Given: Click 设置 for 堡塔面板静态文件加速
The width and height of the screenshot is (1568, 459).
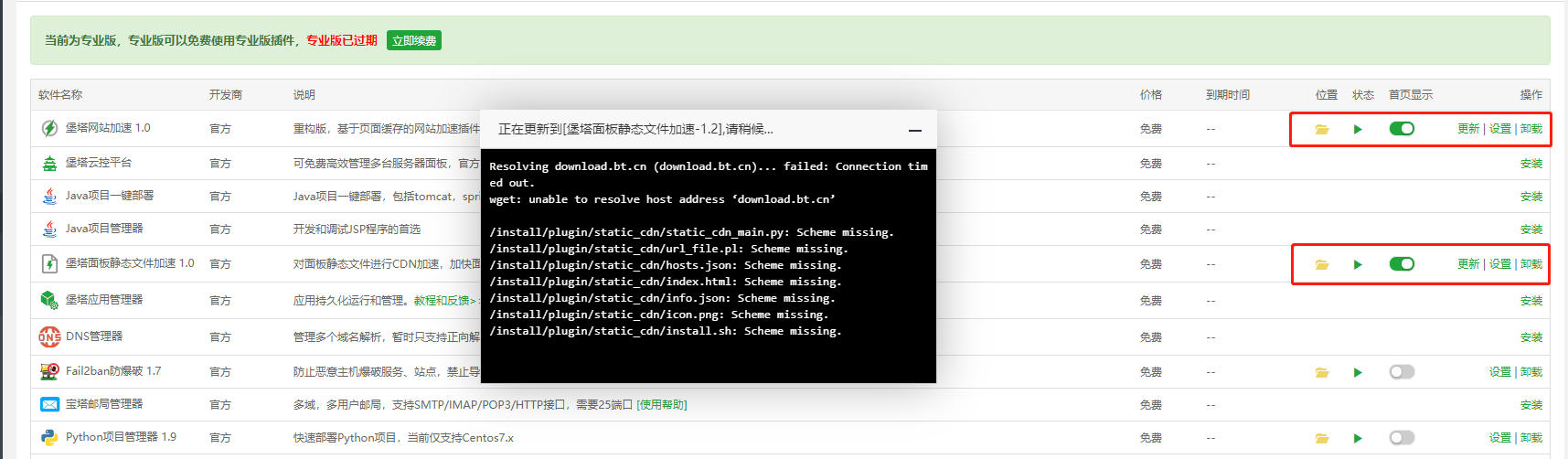Looking at the screenshot, I should (1500, 264).
